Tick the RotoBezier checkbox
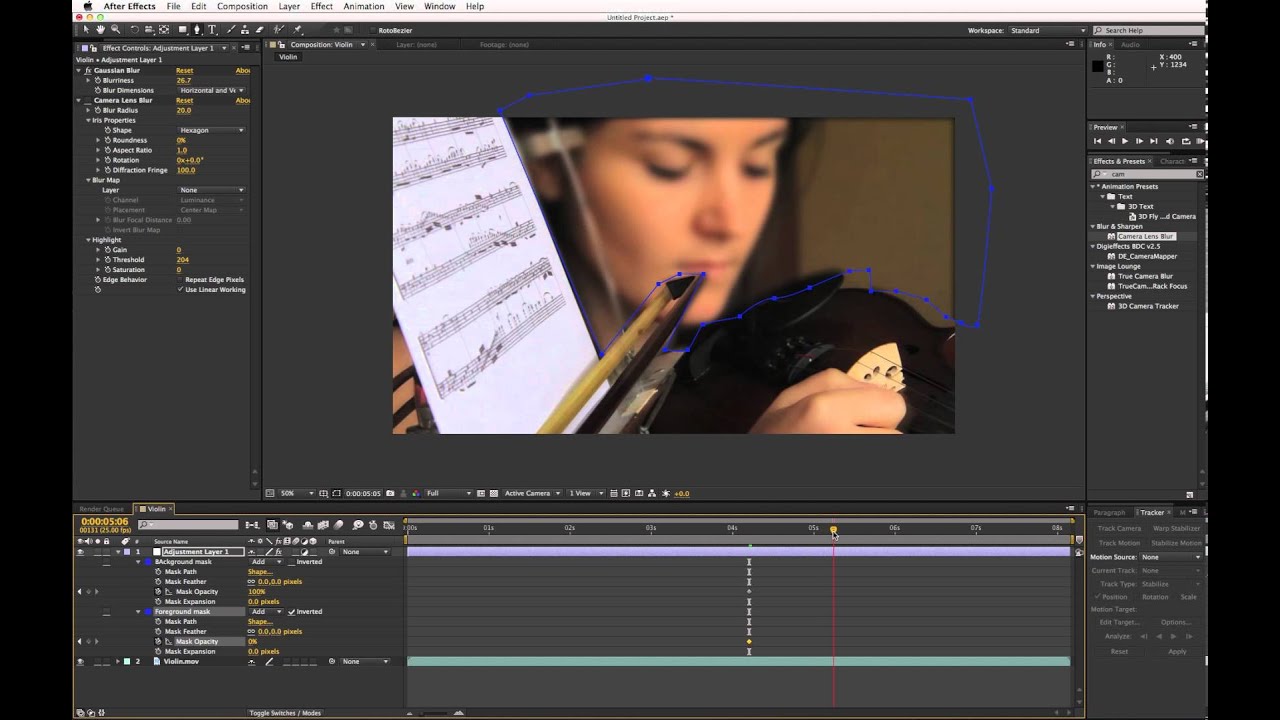Image resolution: width=1280 pixels, height=720 pixels. (372, 30)
